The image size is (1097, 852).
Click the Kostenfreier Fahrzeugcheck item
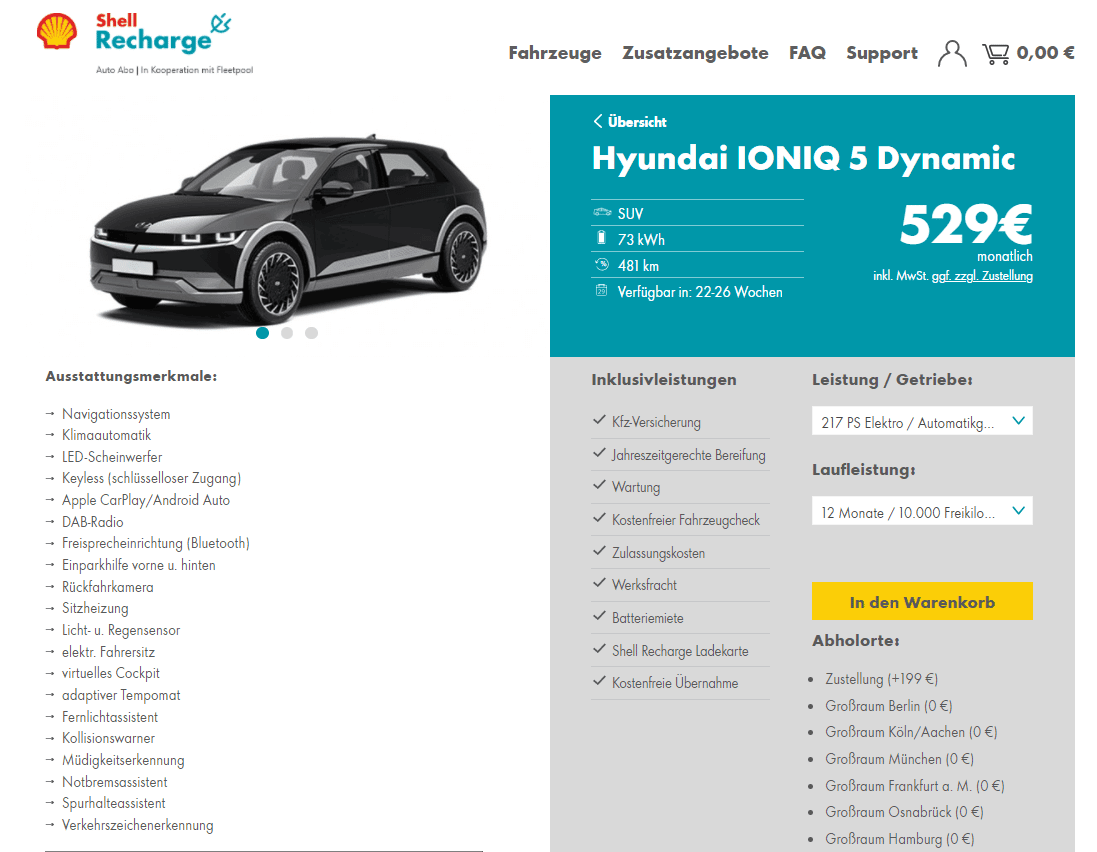pos(686,520)
